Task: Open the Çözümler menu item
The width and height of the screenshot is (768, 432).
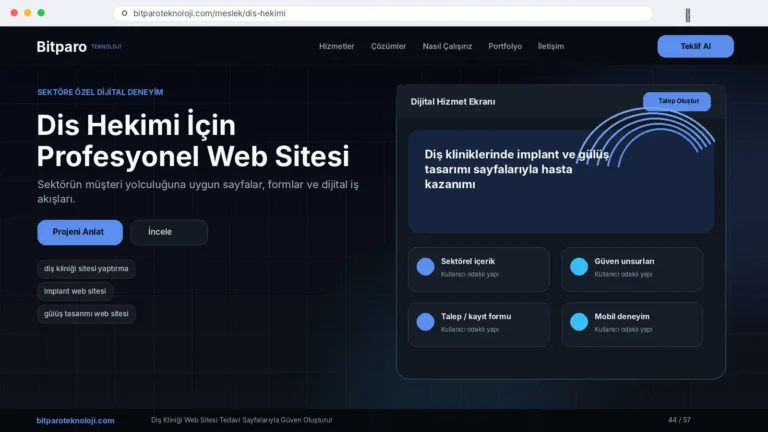Action: click(x=388, y=46)
